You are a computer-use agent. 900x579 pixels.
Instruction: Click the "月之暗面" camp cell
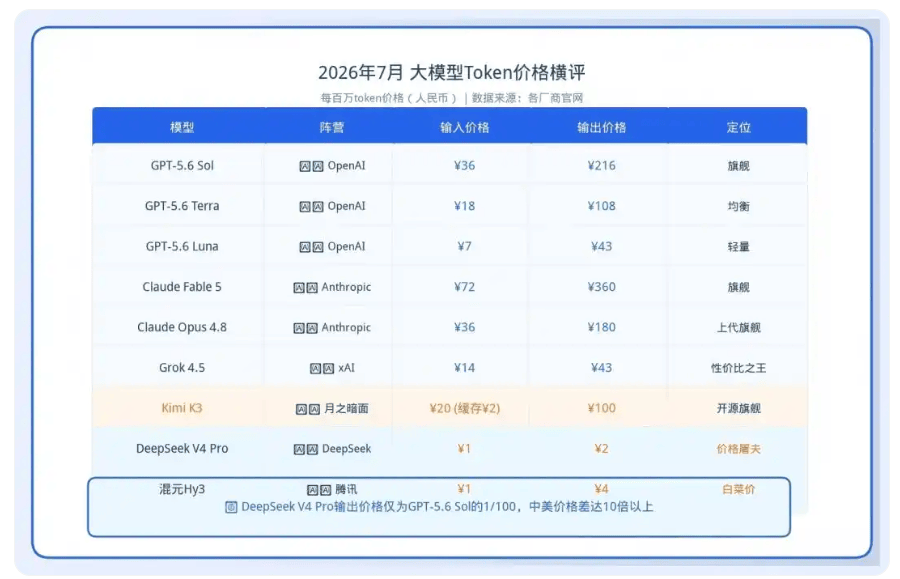(332, 409)
